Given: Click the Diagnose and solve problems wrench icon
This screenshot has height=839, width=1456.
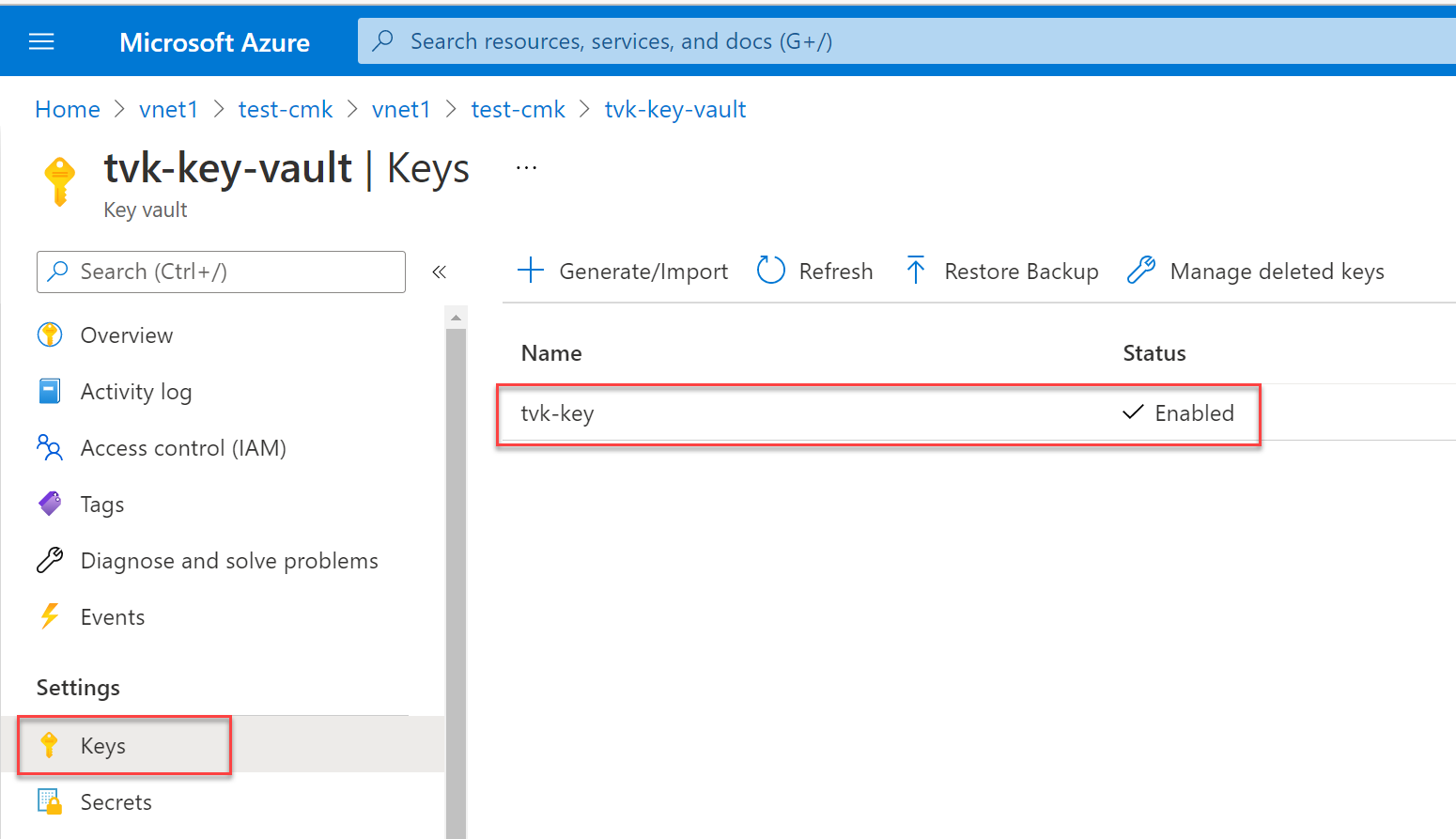Looking at the screenshot, I should pyautogui.click(x=49, y=560).
